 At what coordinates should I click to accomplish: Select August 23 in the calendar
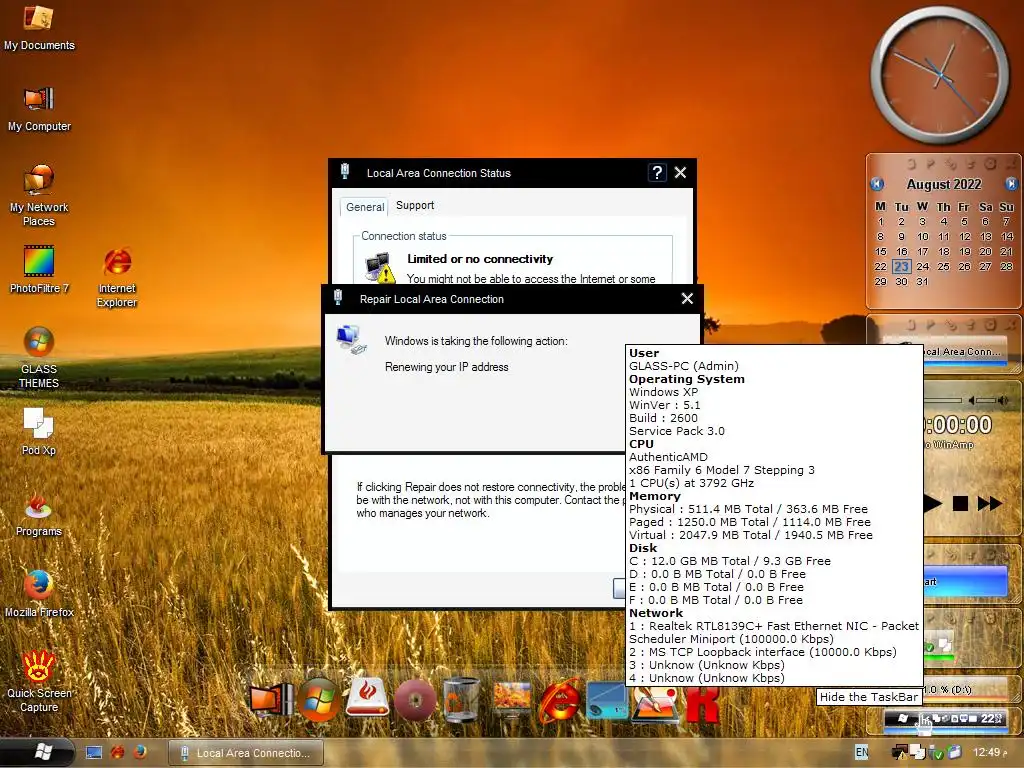click(x=901, y=266)
